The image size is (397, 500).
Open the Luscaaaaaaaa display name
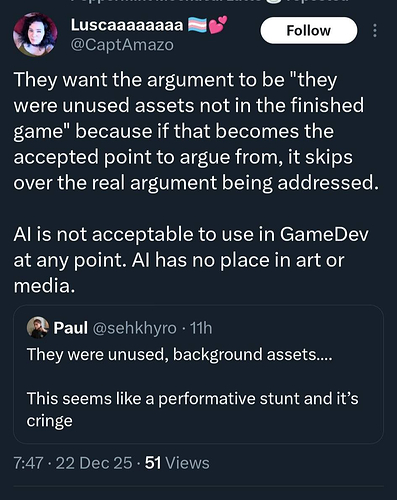click(x=127, y=25)
